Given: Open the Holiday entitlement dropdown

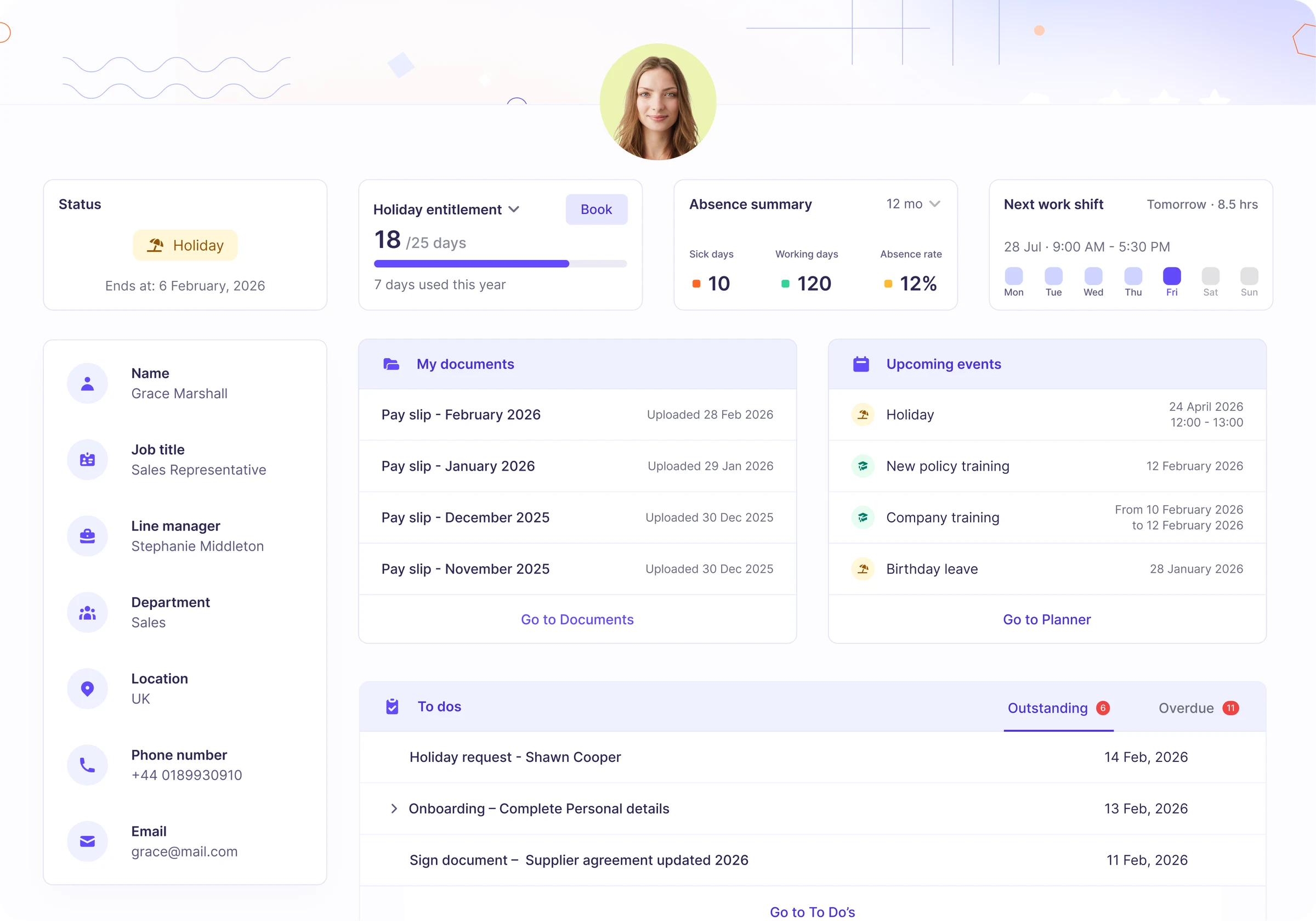Looking at the screenshot, I should [514, 210].
